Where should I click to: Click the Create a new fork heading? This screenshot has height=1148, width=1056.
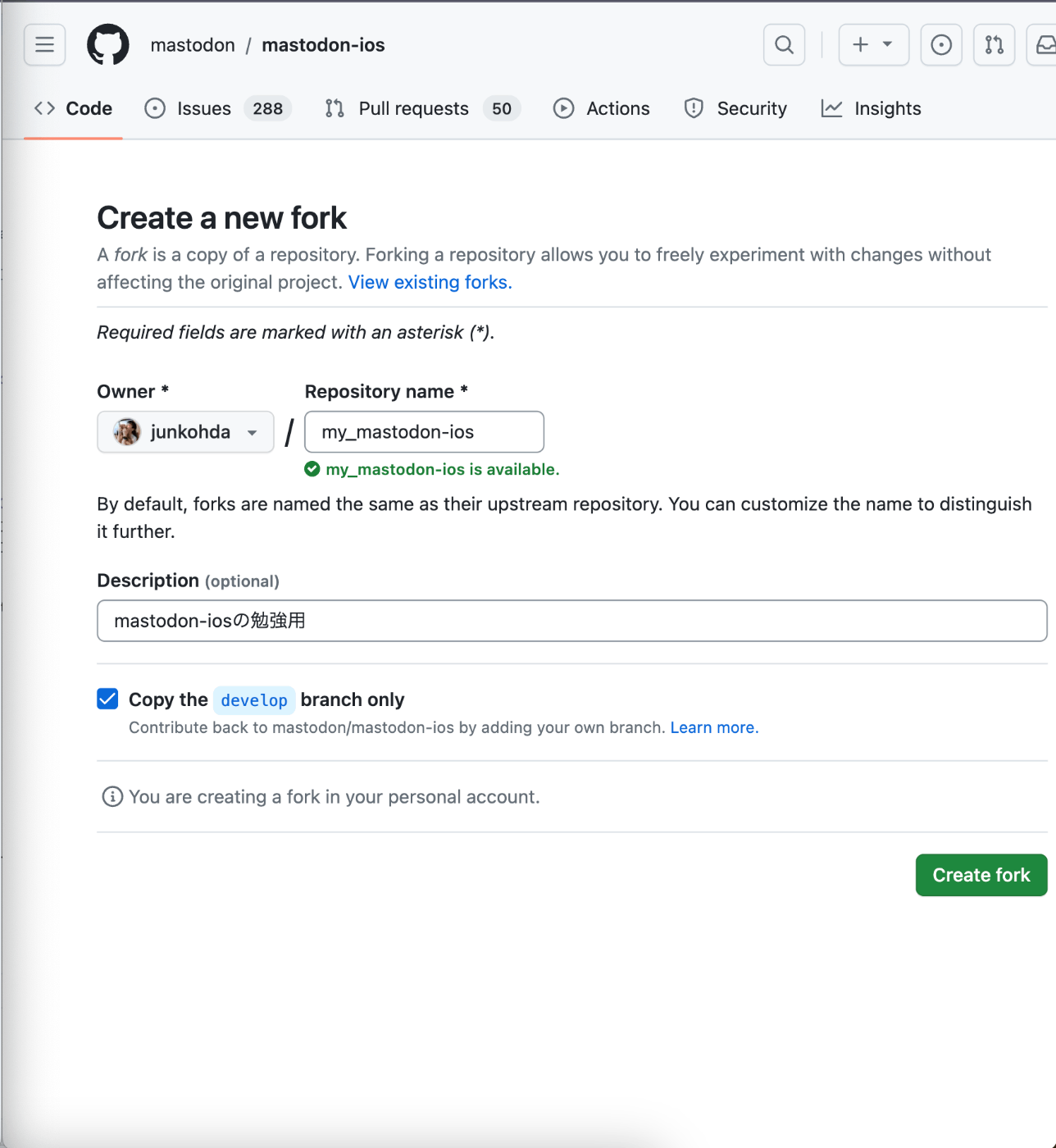point(221,218)
